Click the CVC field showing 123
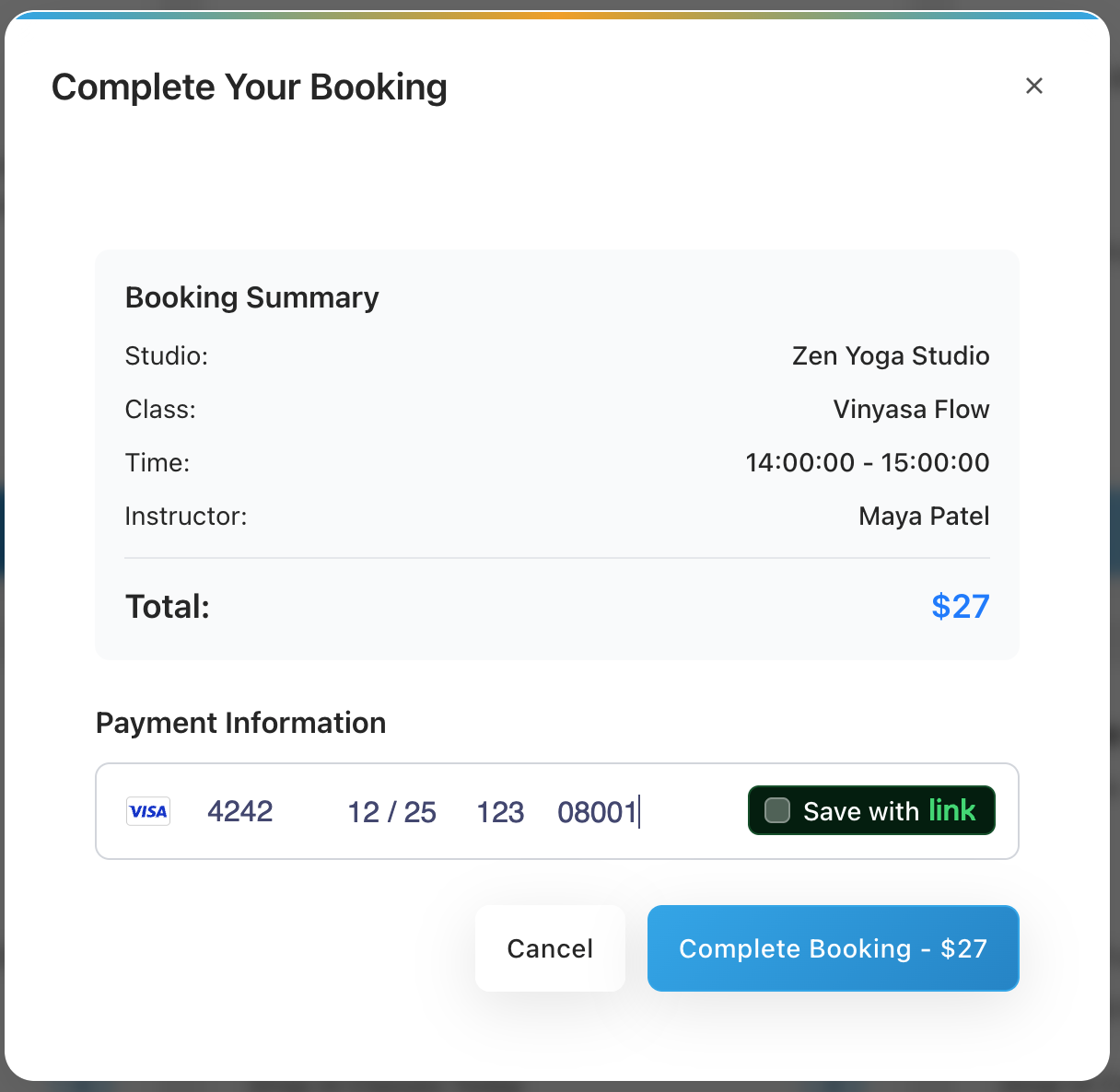 coord(500,811)
